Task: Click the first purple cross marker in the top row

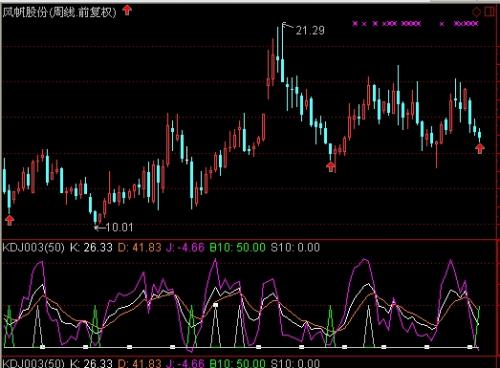Action: coord(355,23)
